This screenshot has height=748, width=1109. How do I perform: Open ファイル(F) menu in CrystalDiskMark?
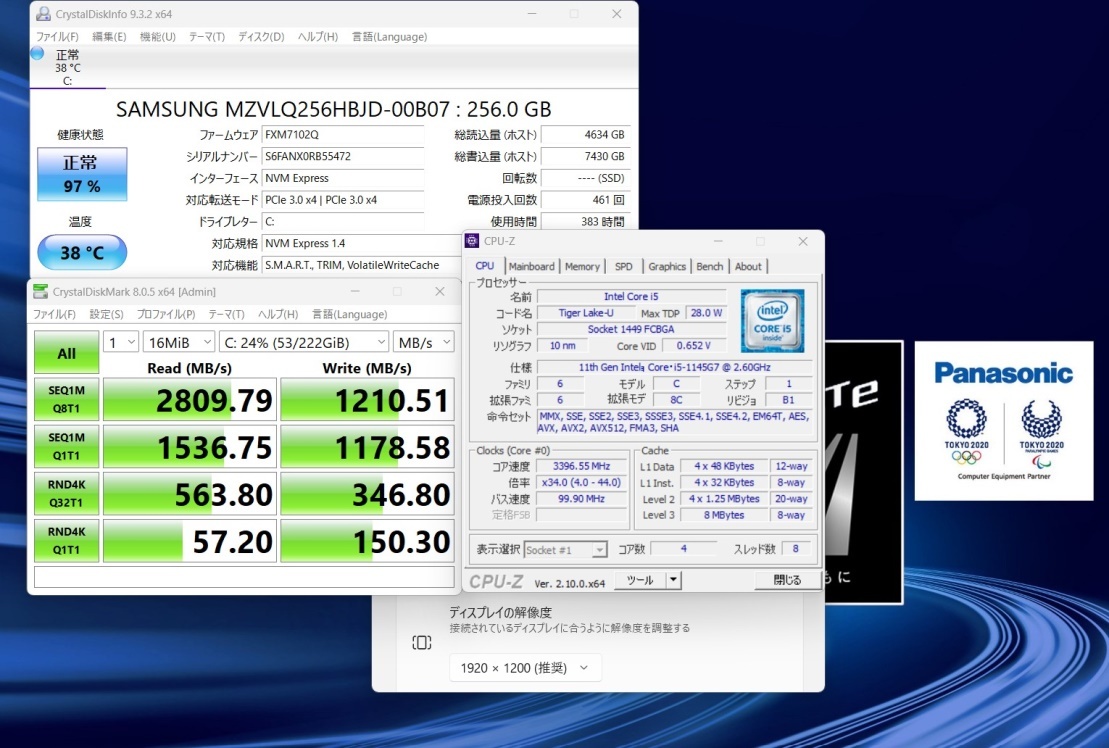pos(54,314)
